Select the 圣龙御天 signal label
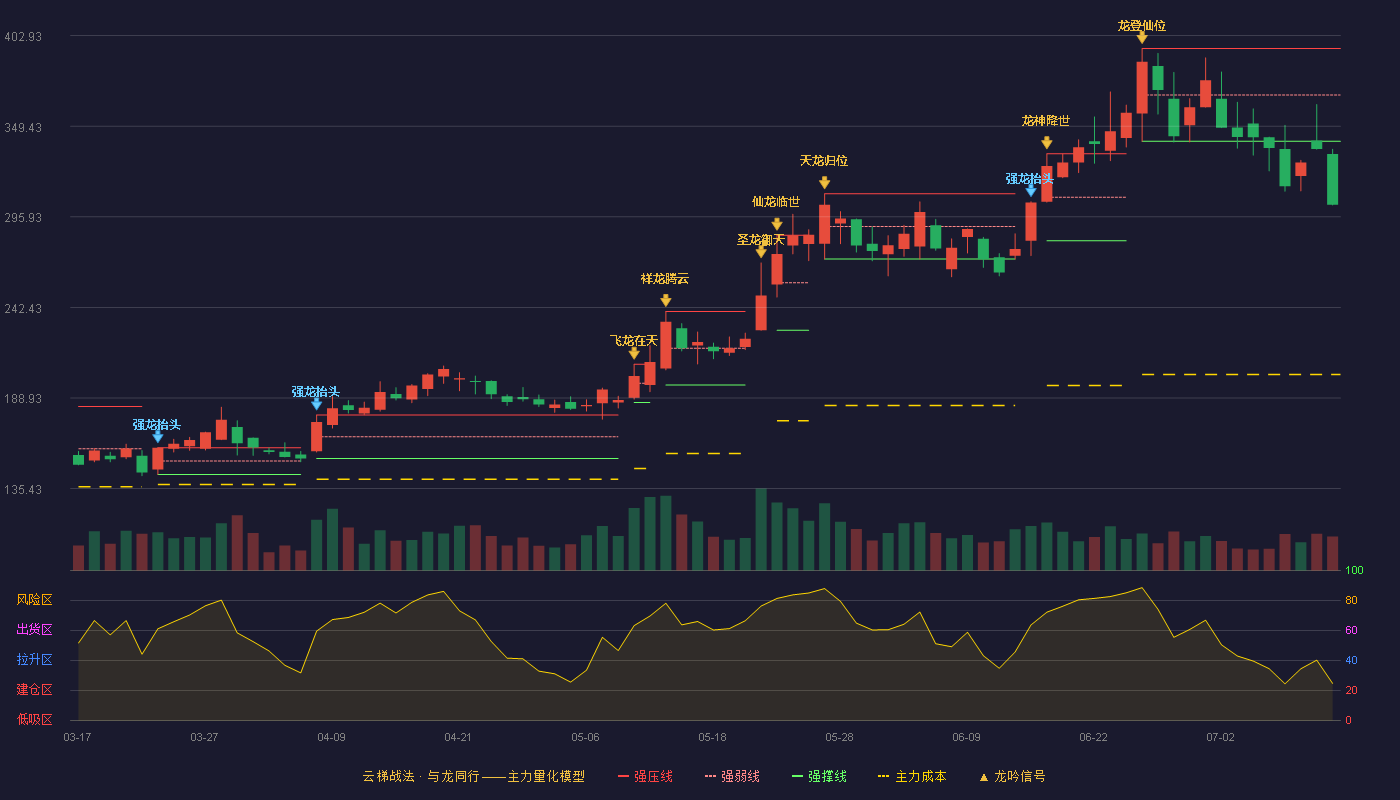The height and width of the screenshot is (800, 1400). [761, 239]
